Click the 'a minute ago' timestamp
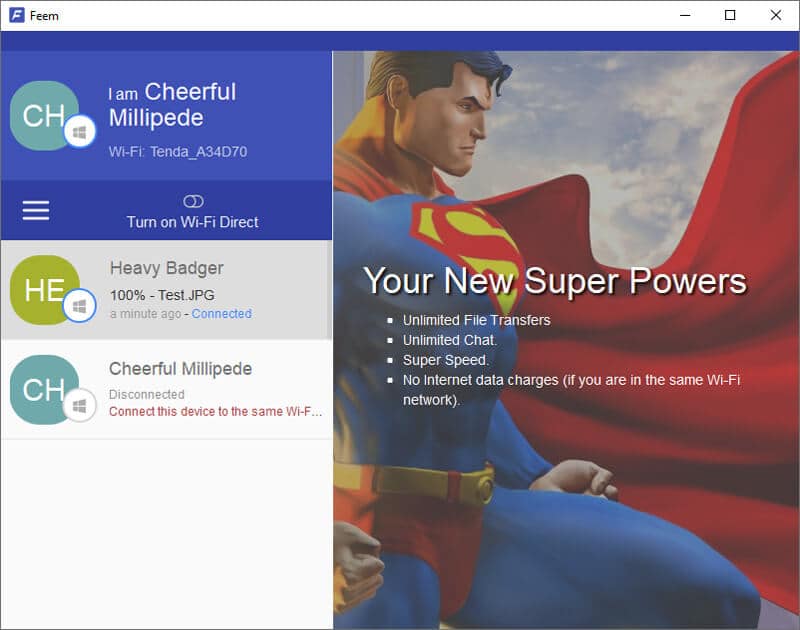800x630 pixels. [145, 314]
